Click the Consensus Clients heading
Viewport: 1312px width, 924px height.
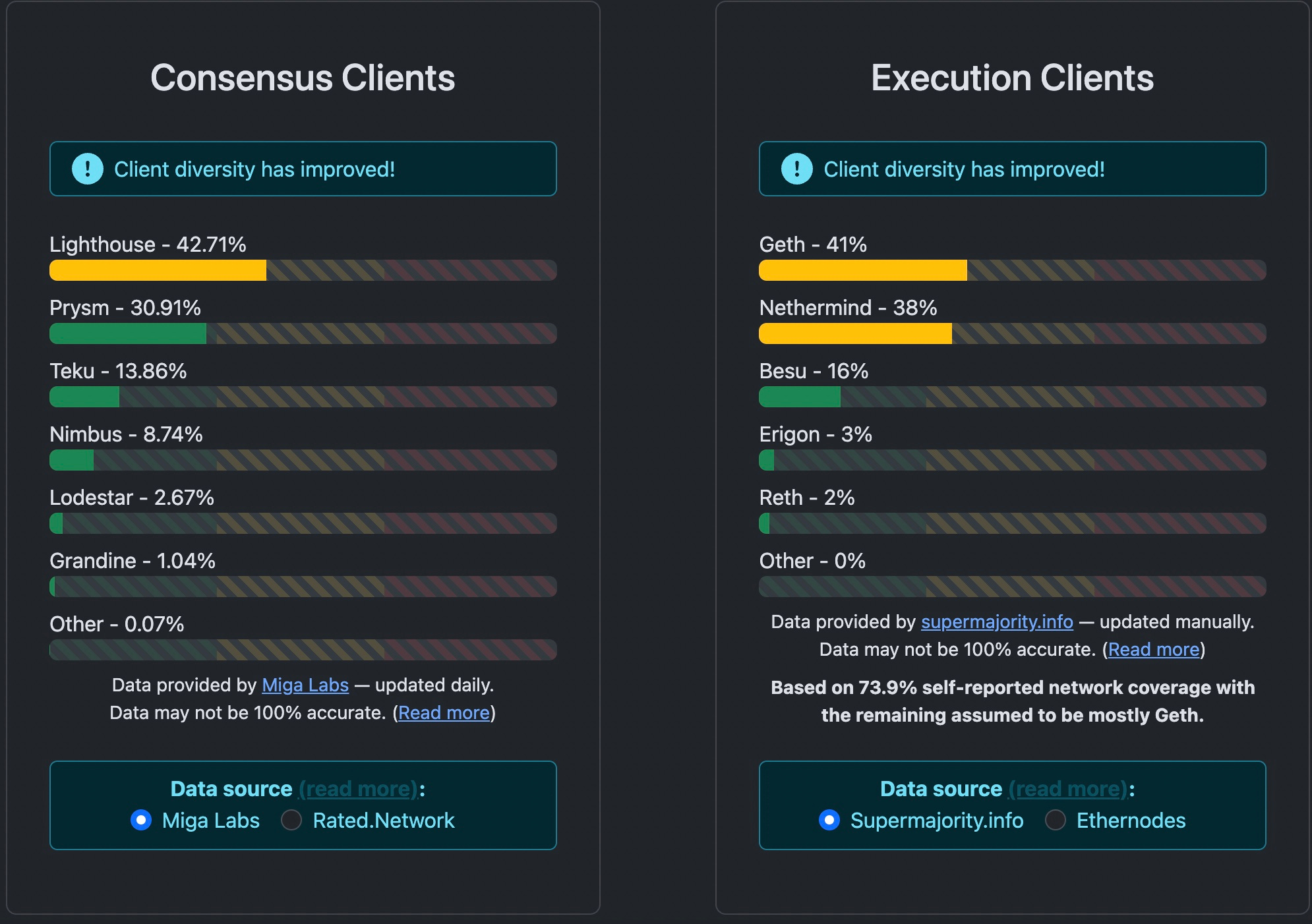point(303,78)
